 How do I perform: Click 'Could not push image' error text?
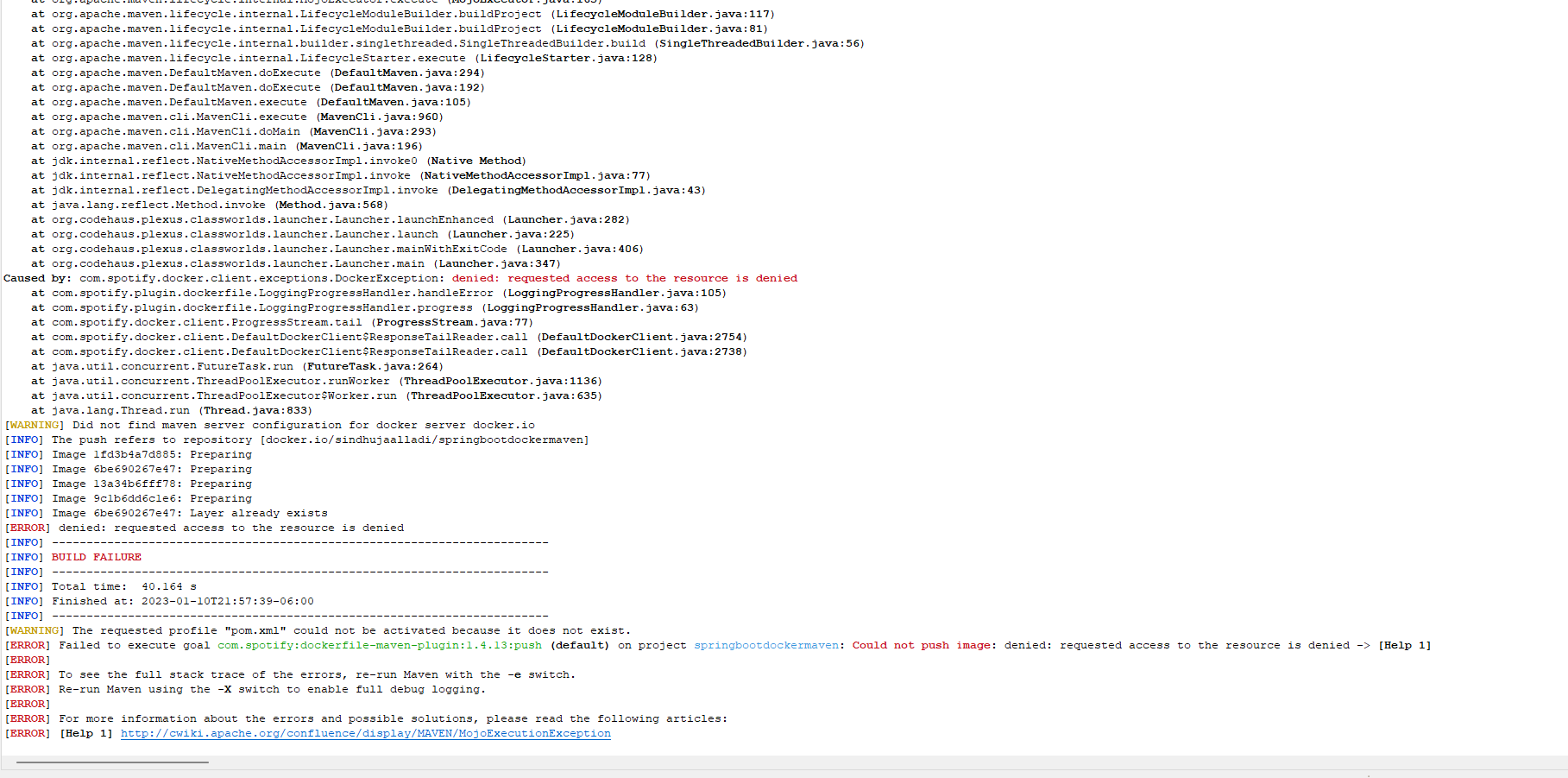[921, 645]
